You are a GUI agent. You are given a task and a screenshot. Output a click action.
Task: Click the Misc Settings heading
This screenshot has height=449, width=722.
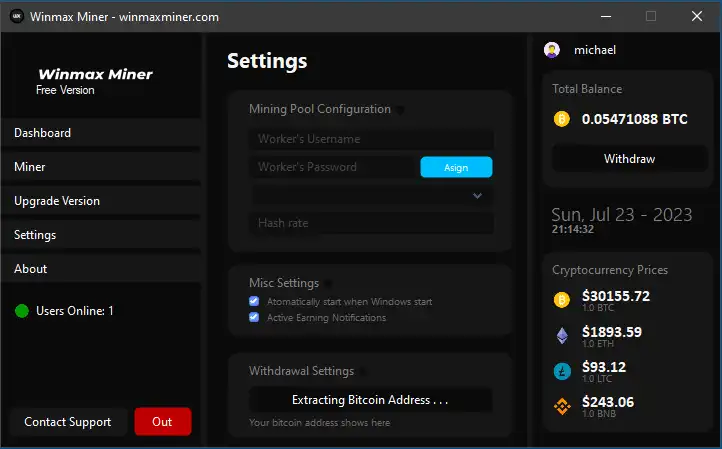point(284,283)
